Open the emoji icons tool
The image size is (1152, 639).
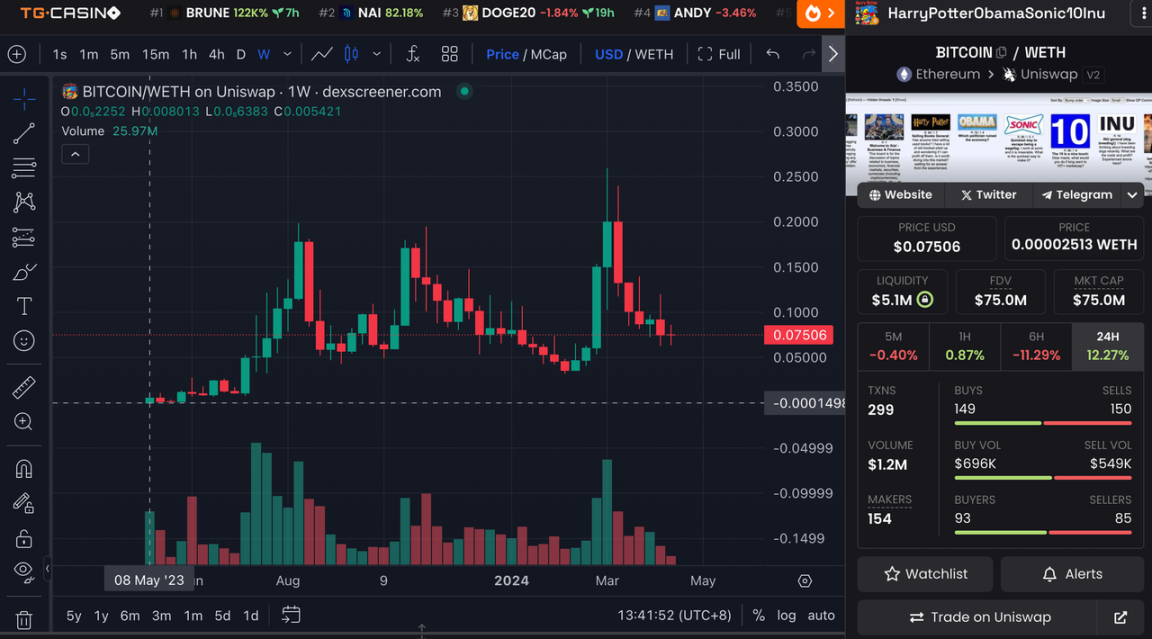[24, 341]
